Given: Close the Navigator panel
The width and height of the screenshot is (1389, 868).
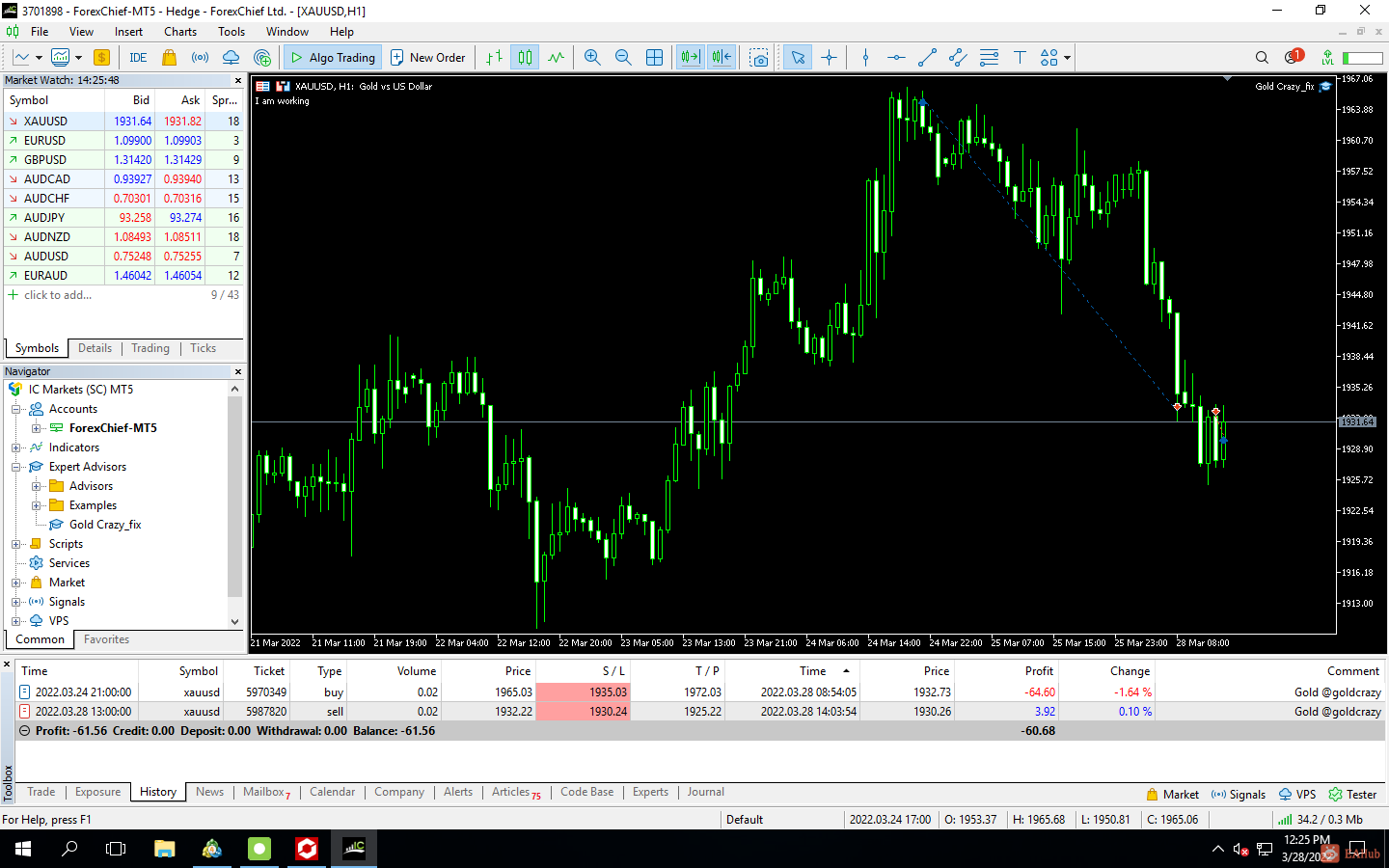Looking at the screenshot, I should point(238,371).
